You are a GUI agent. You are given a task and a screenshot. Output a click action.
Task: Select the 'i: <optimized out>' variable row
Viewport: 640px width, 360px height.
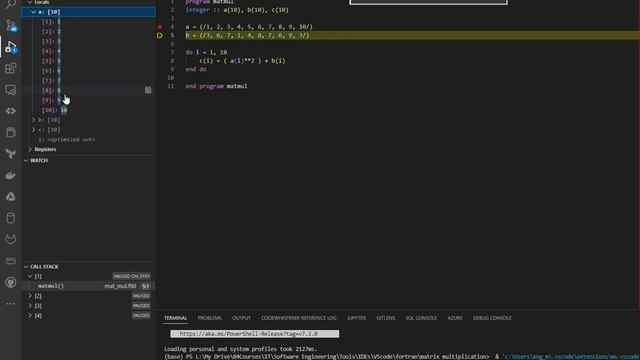tap(89, 140)
